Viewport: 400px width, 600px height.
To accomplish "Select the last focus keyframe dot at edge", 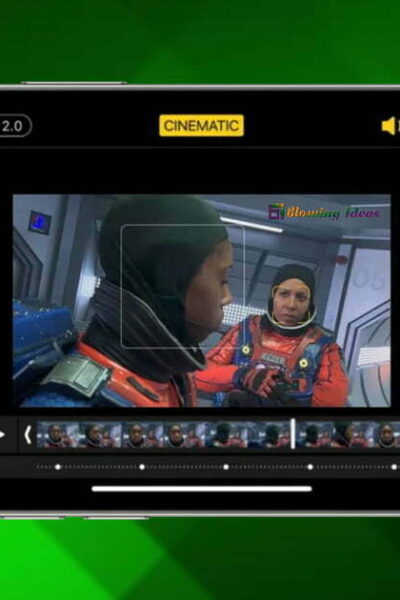I will pos(394,467).
